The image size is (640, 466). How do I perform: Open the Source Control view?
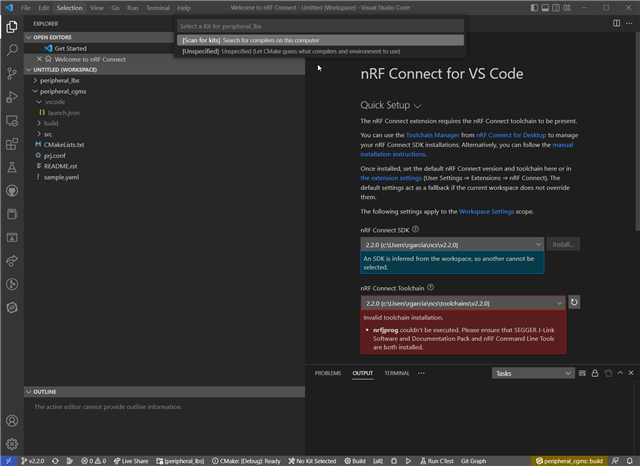[12, 73]
